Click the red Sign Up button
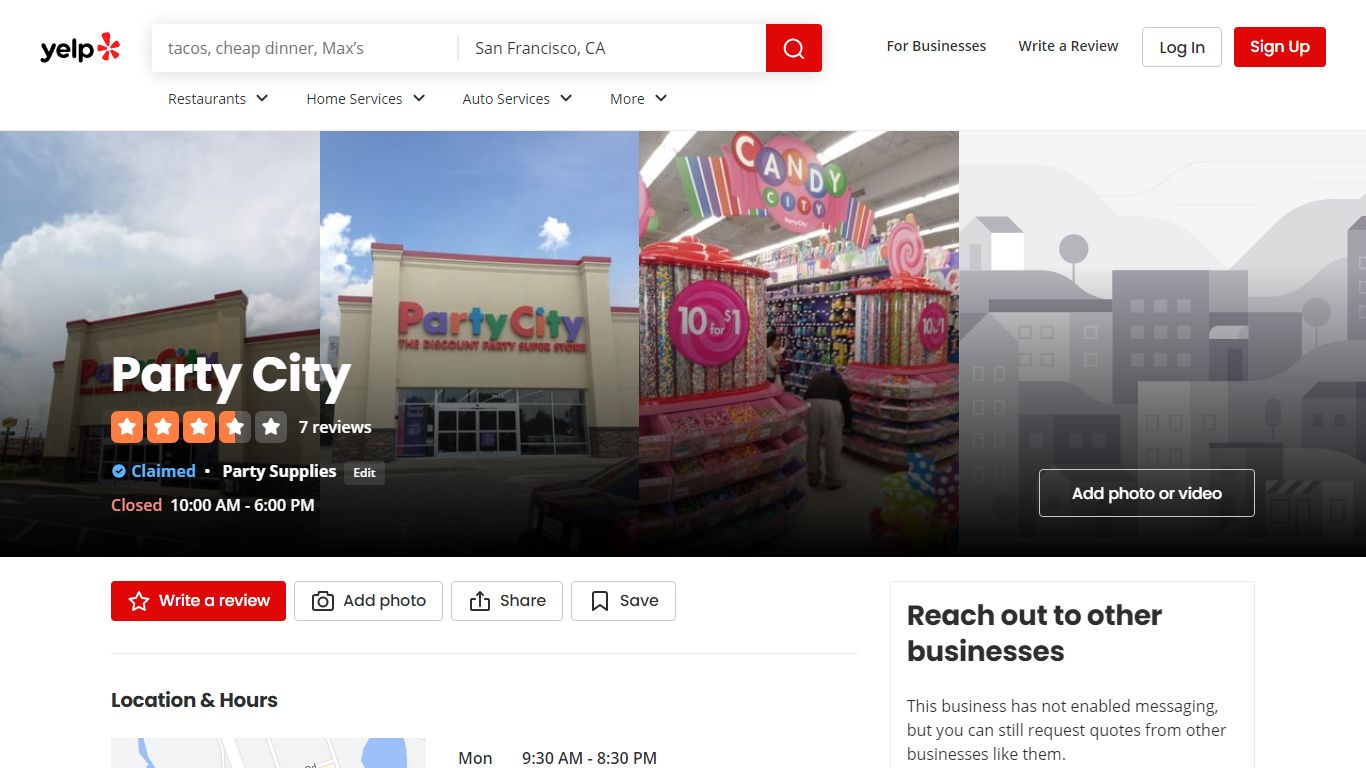This screenshot has width=1366, height=768. [1280, 47]
